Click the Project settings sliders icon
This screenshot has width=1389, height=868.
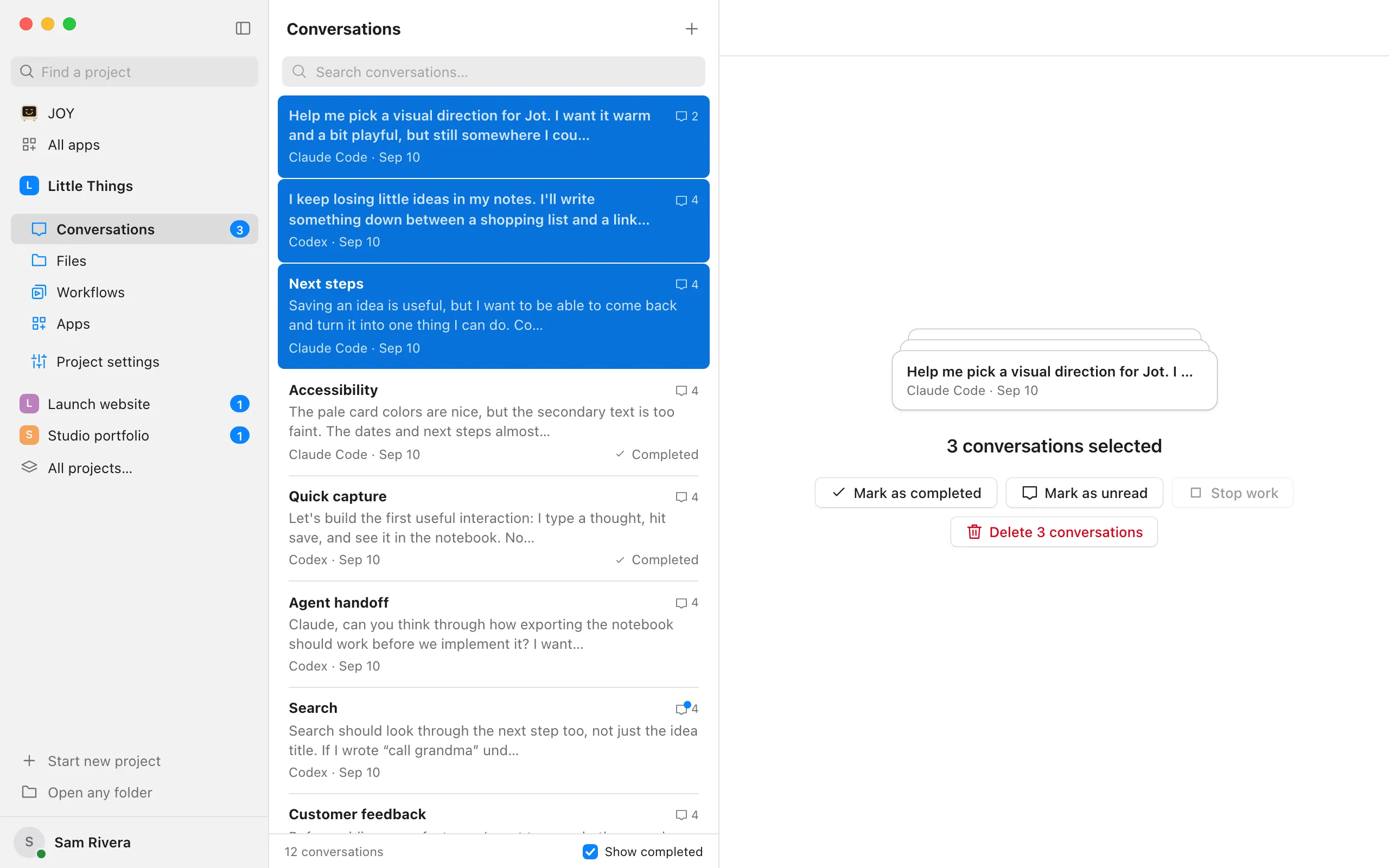[39, 362]
